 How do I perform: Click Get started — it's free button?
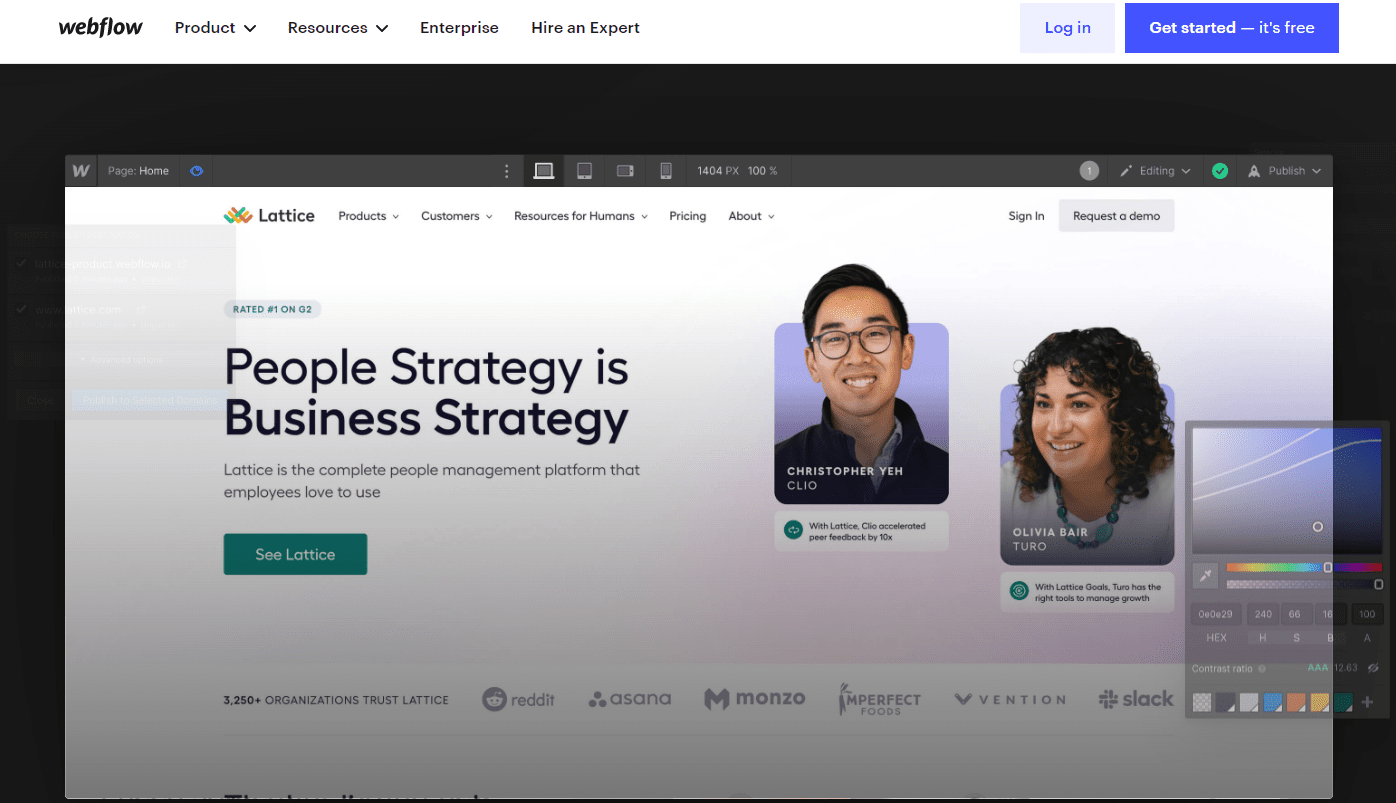point(1231,28)
